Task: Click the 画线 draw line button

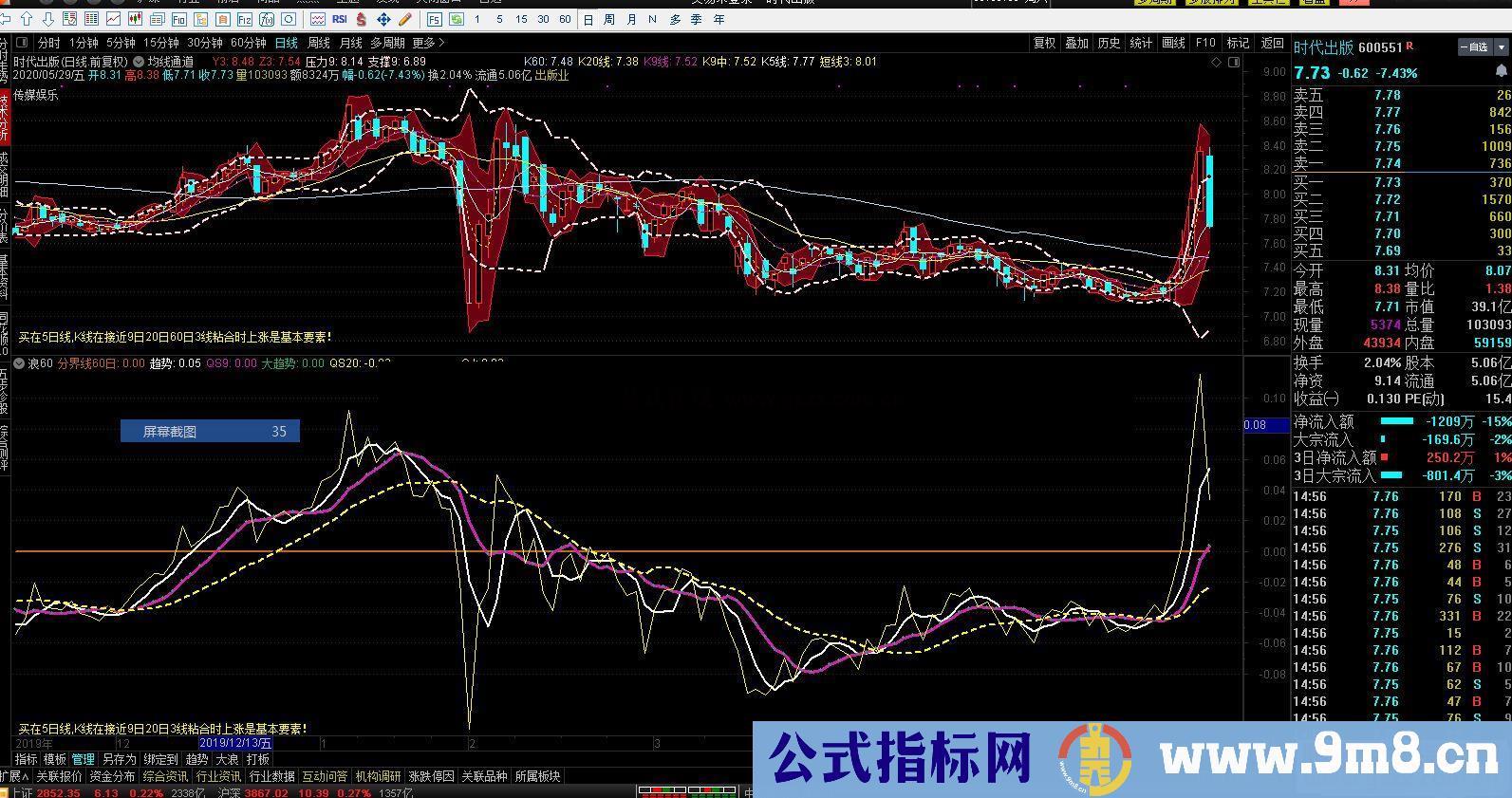Action: pyautogui.click(x=1174, y=43)
